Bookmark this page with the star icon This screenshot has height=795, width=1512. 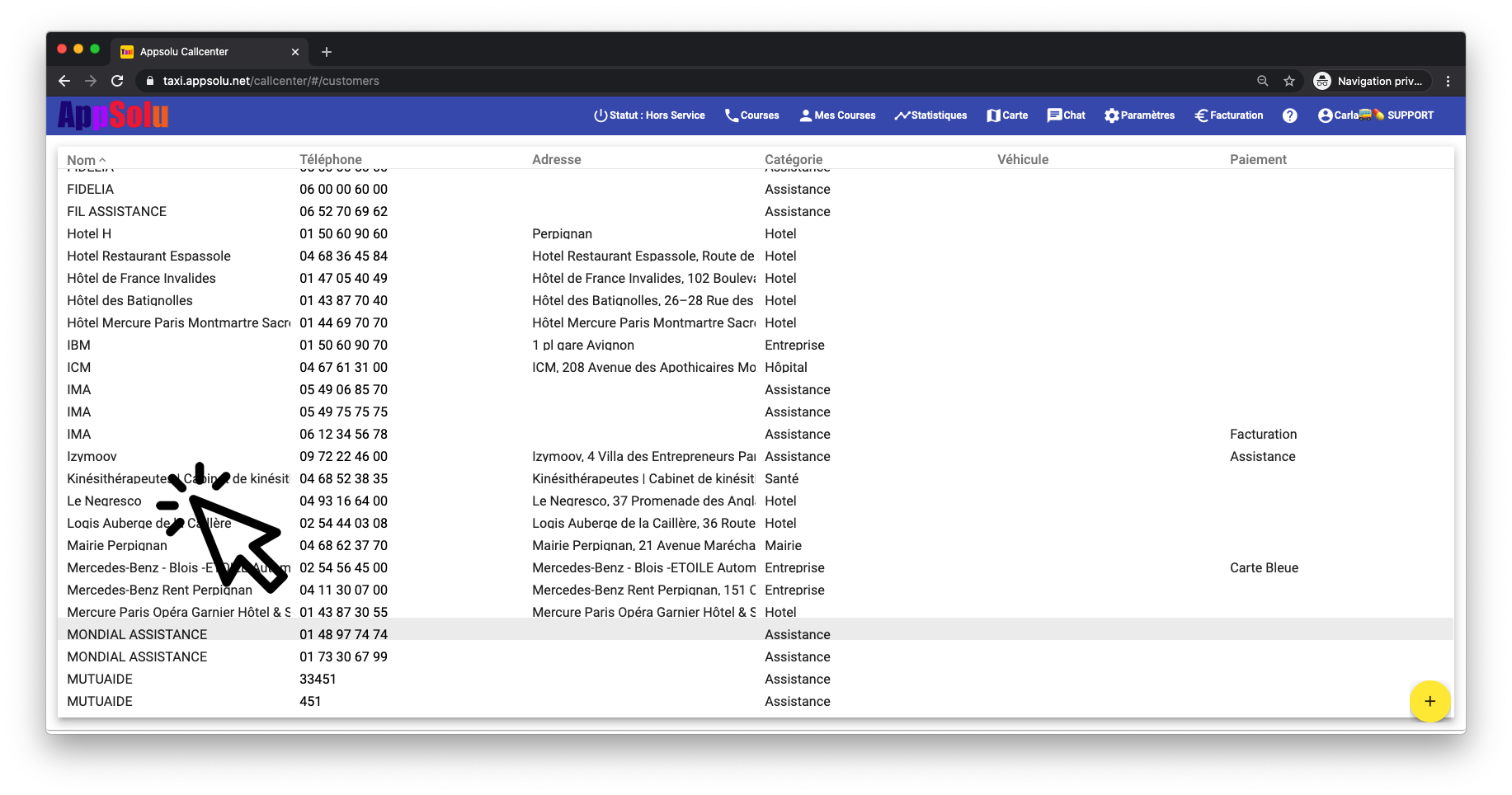coord(1289,81)
